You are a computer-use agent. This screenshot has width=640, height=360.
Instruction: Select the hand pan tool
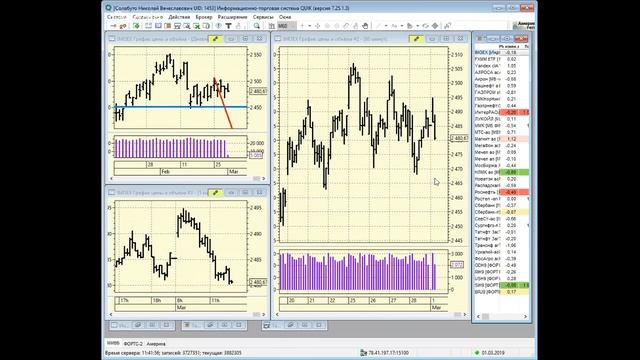[x=365, y=26]
